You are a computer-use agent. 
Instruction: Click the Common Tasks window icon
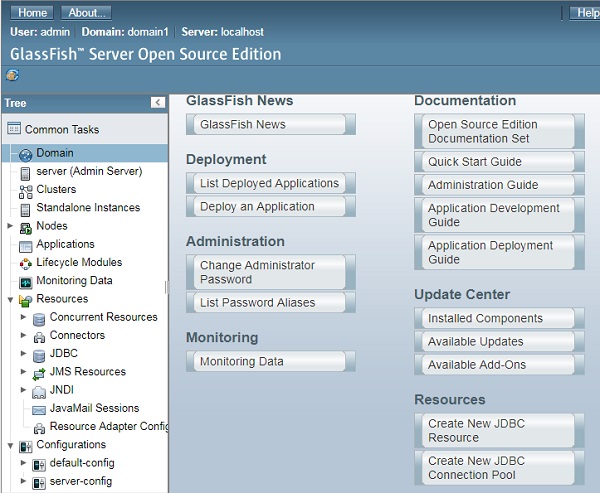click(14, 129)
